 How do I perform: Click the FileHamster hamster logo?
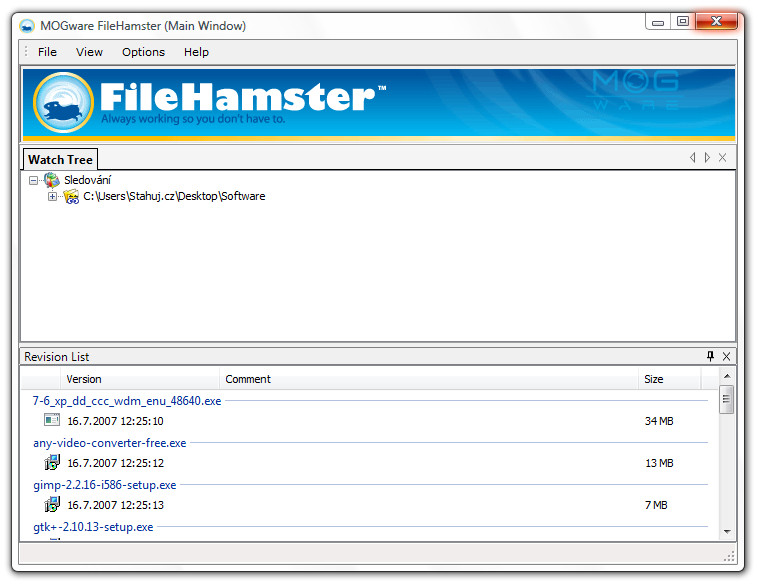(x=63, y=102)
